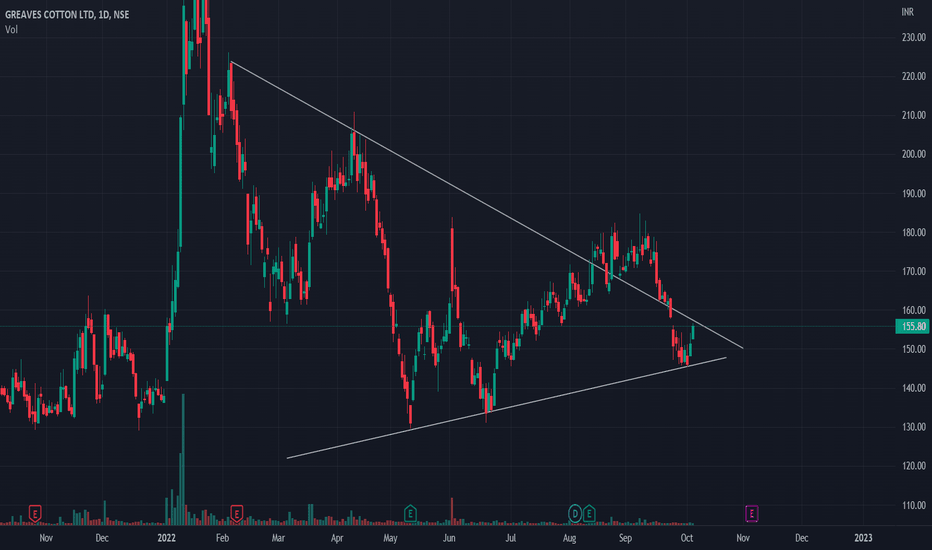This screenshot has height=550, width=932.
Task: Open the red earnings marker near Feb
Action: point(237,513)
